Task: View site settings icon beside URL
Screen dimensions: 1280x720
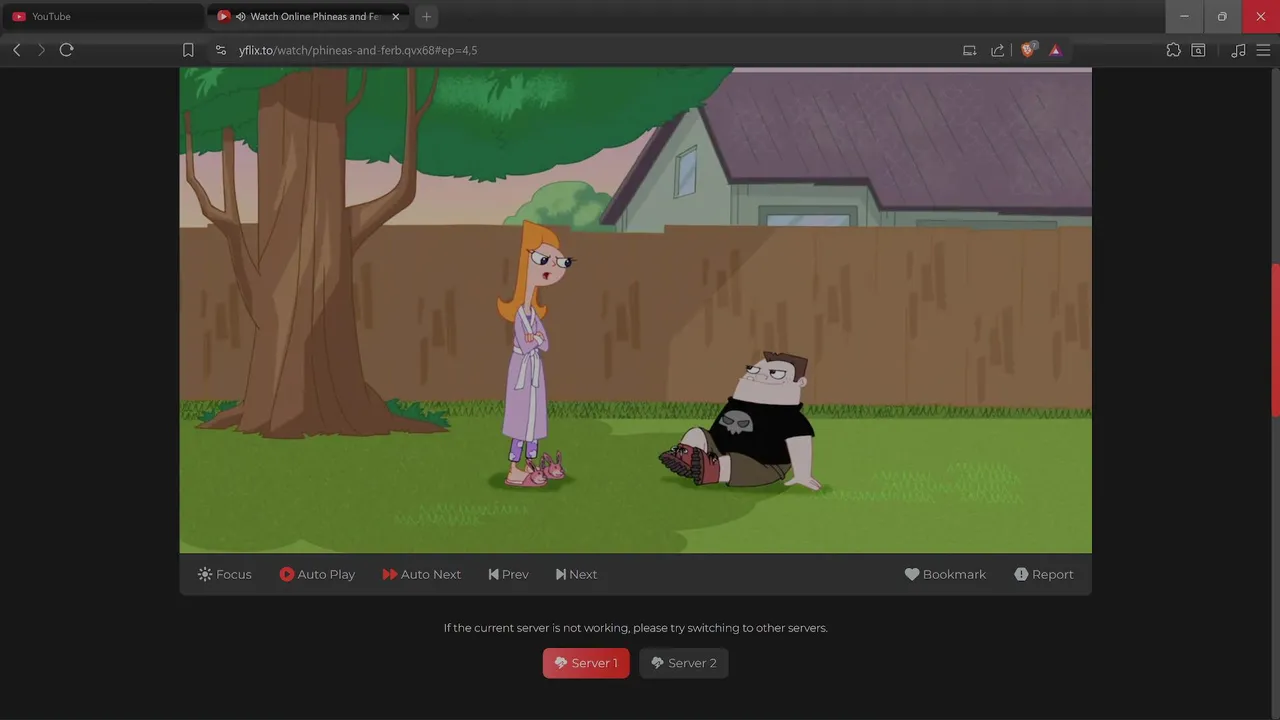Action: (x=221, y=50)
